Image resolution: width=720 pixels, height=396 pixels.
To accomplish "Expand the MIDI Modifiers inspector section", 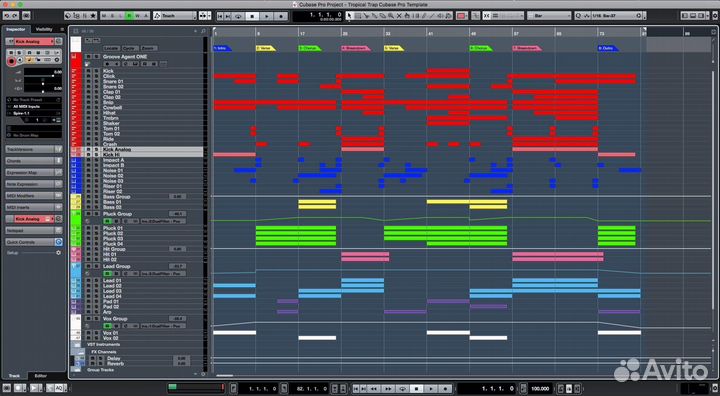I will click(x=34, y=196).
